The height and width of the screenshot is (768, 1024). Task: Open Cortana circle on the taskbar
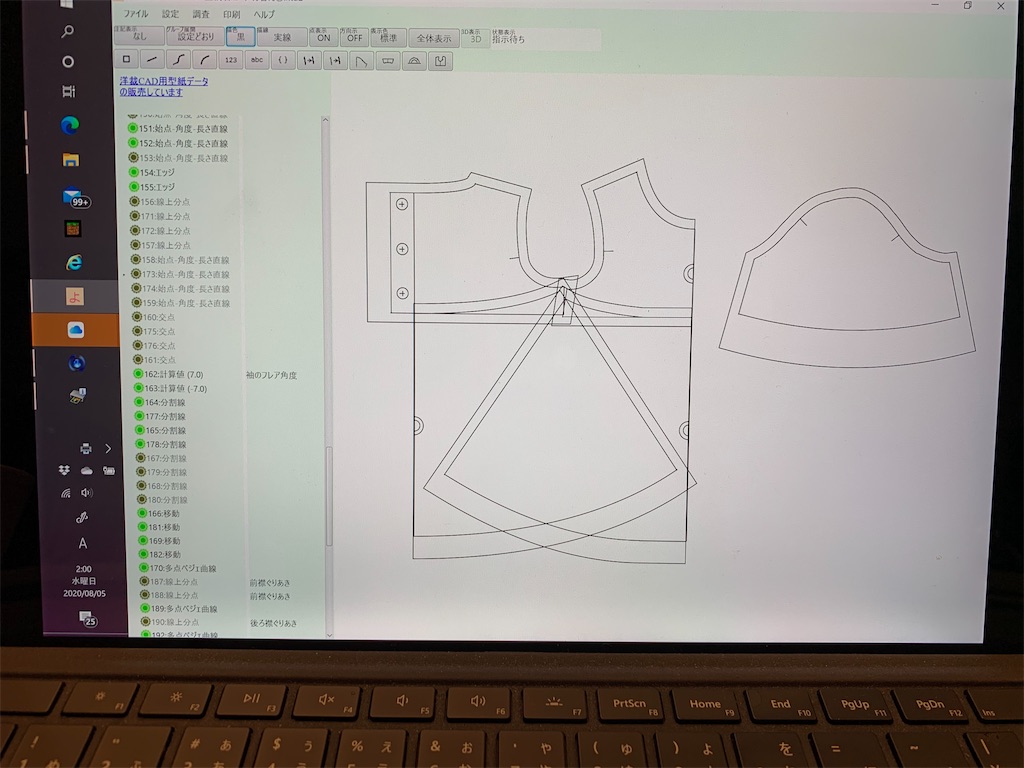(68, 61)
